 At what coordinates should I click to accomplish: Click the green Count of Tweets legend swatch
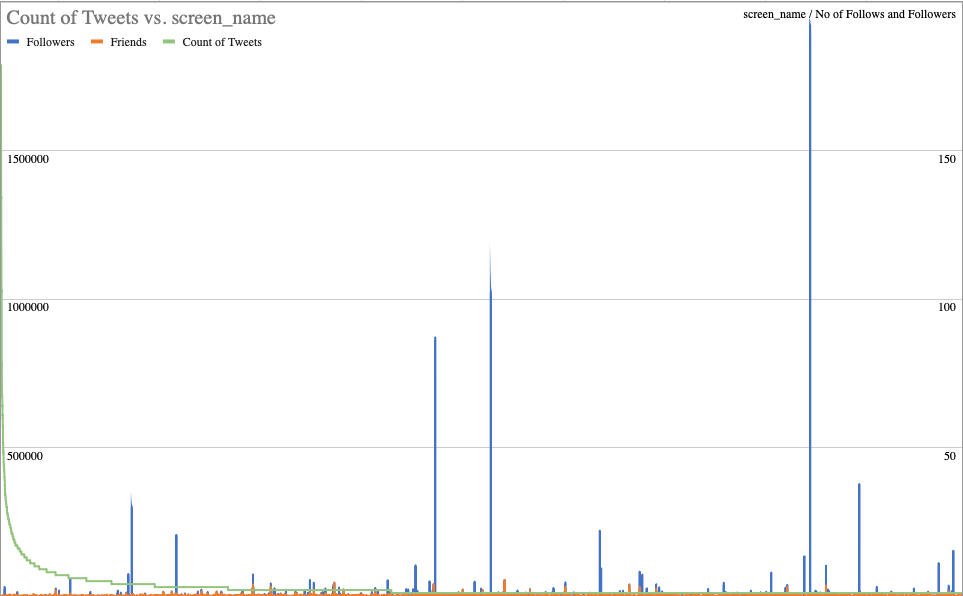[x=169, y=42]
